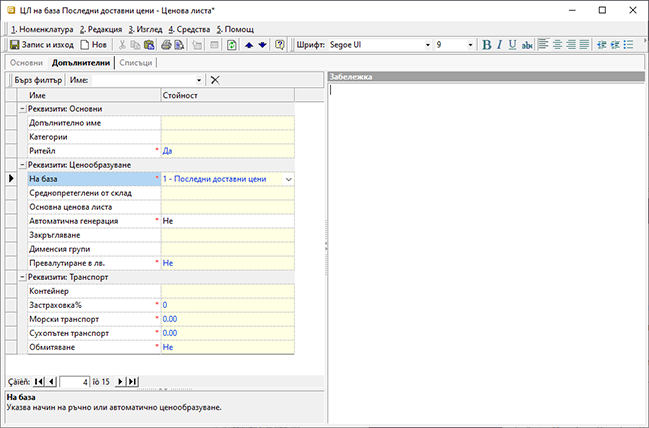Image resolution: width=649 pixels, height=428 pixels.
Task: Select the Допълнителни tab
Action: pyautogui.click(x=81, y=63)
